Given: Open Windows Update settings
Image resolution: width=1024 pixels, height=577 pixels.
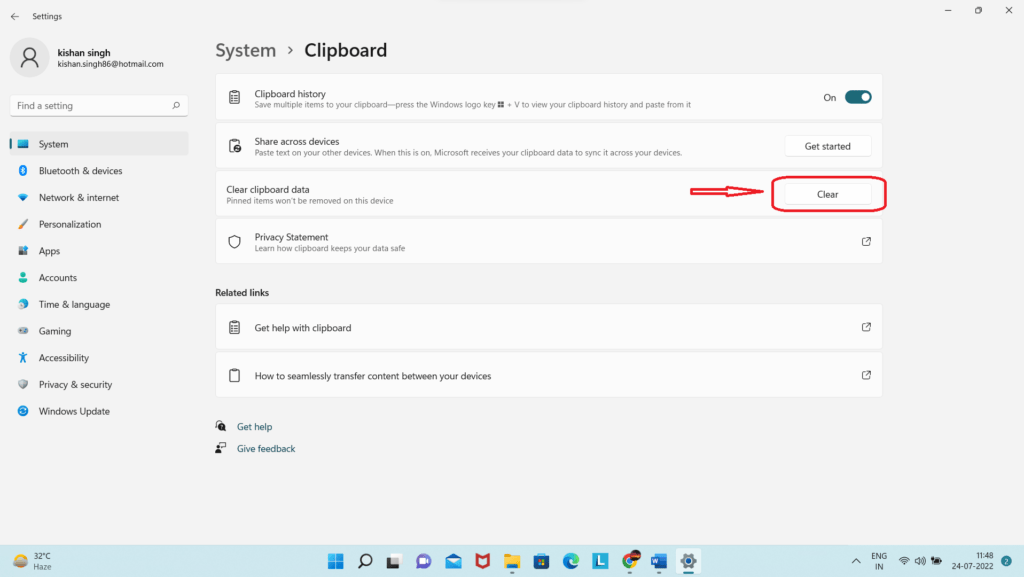Looking at the screenshot, I should click(x=99, y=412).
